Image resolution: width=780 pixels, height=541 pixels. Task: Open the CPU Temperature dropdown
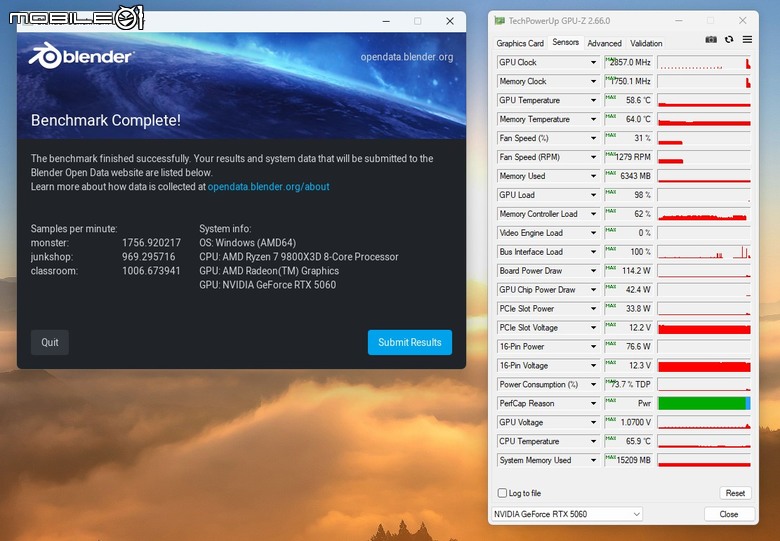click(593, 441)
